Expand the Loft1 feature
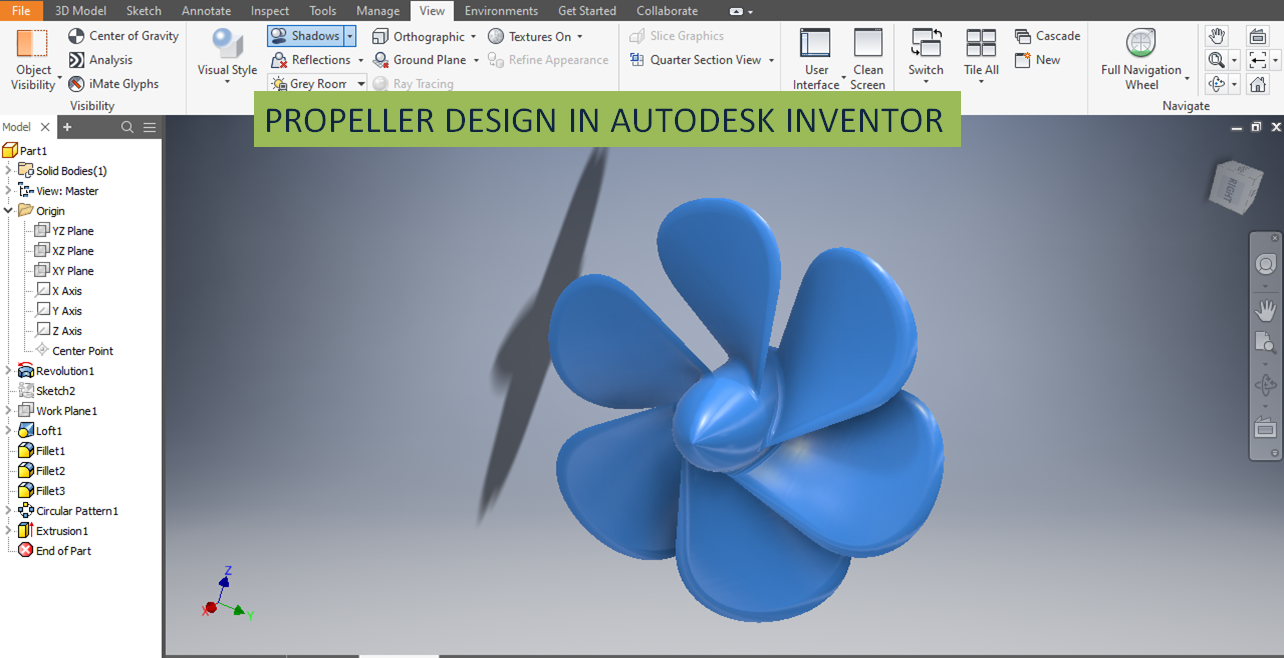The height and width of the screenshot is (658, 1284). (x=8, y=430)
